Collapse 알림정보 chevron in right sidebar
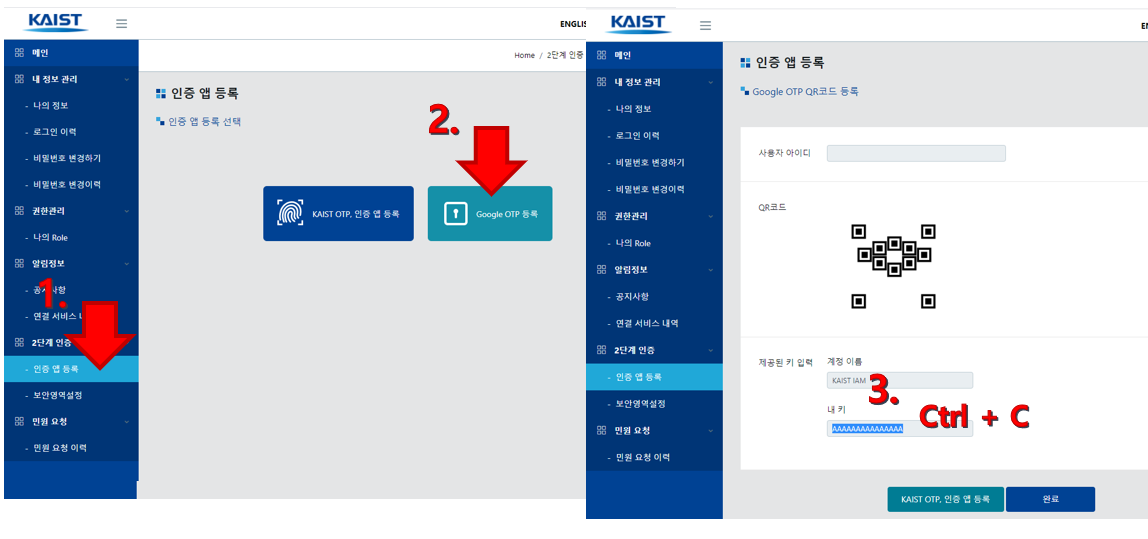Image resolution: width=1148 pixels, height=539 pixels. click(710, 270)
